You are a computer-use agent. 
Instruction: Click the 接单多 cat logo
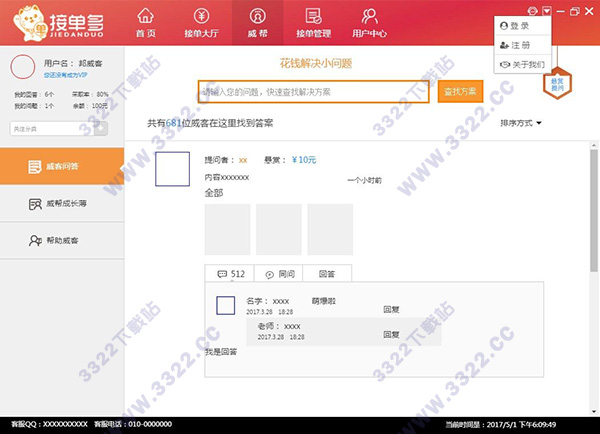(58, 23)
